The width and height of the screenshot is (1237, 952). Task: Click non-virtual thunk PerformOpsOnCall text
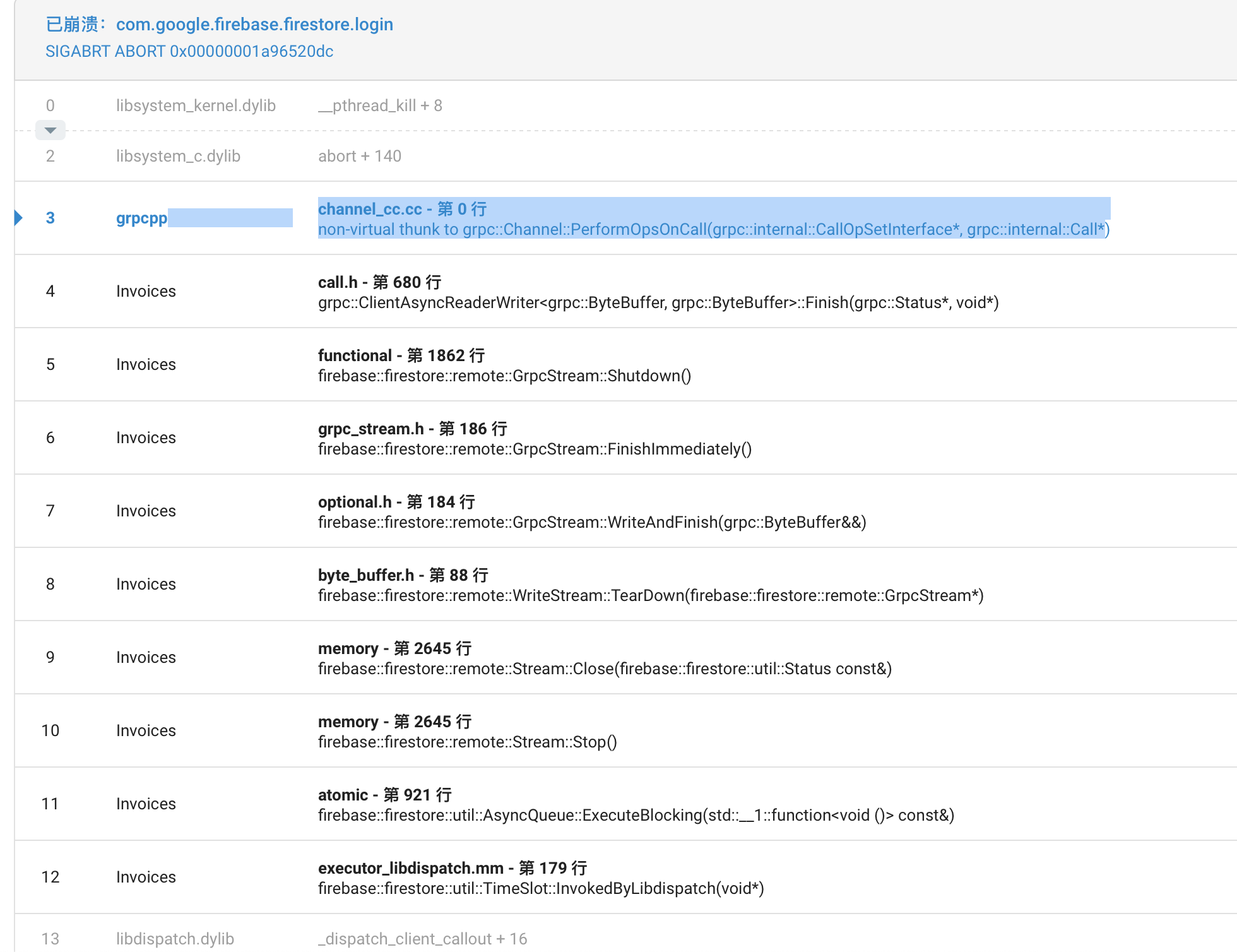pos(713,229)
